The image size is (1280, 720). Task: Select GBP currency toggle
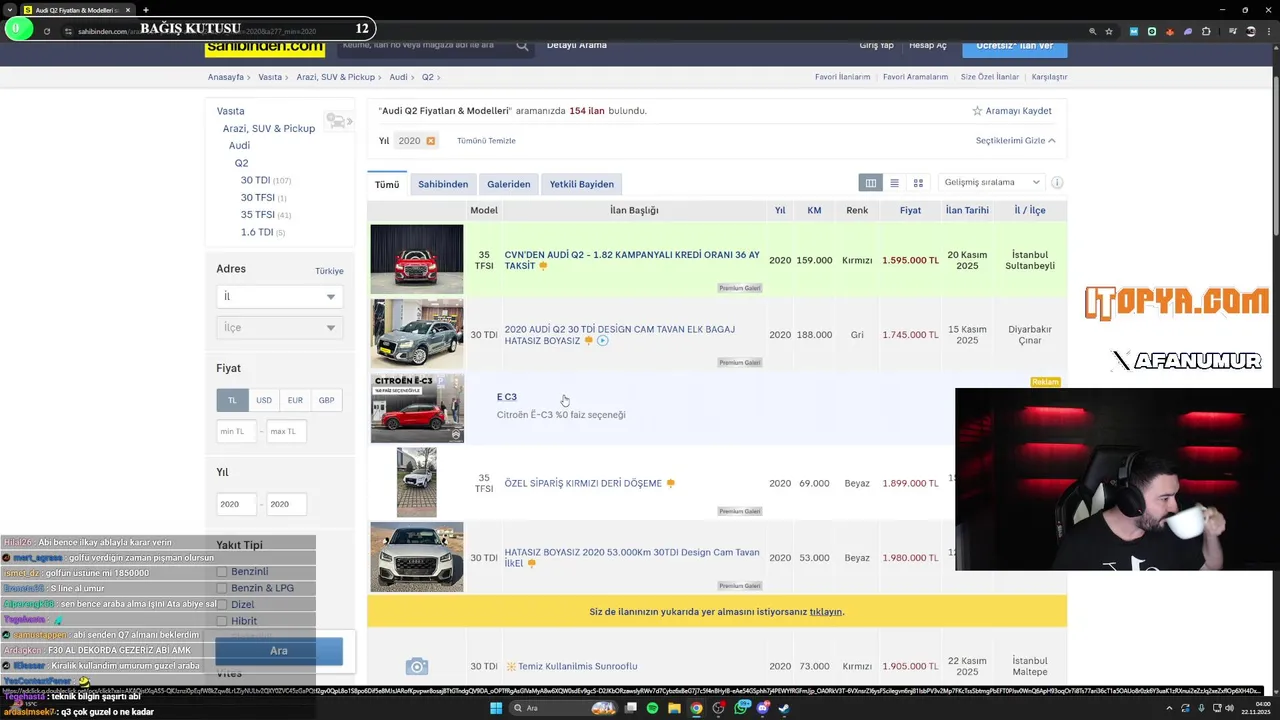pos(326,400)
